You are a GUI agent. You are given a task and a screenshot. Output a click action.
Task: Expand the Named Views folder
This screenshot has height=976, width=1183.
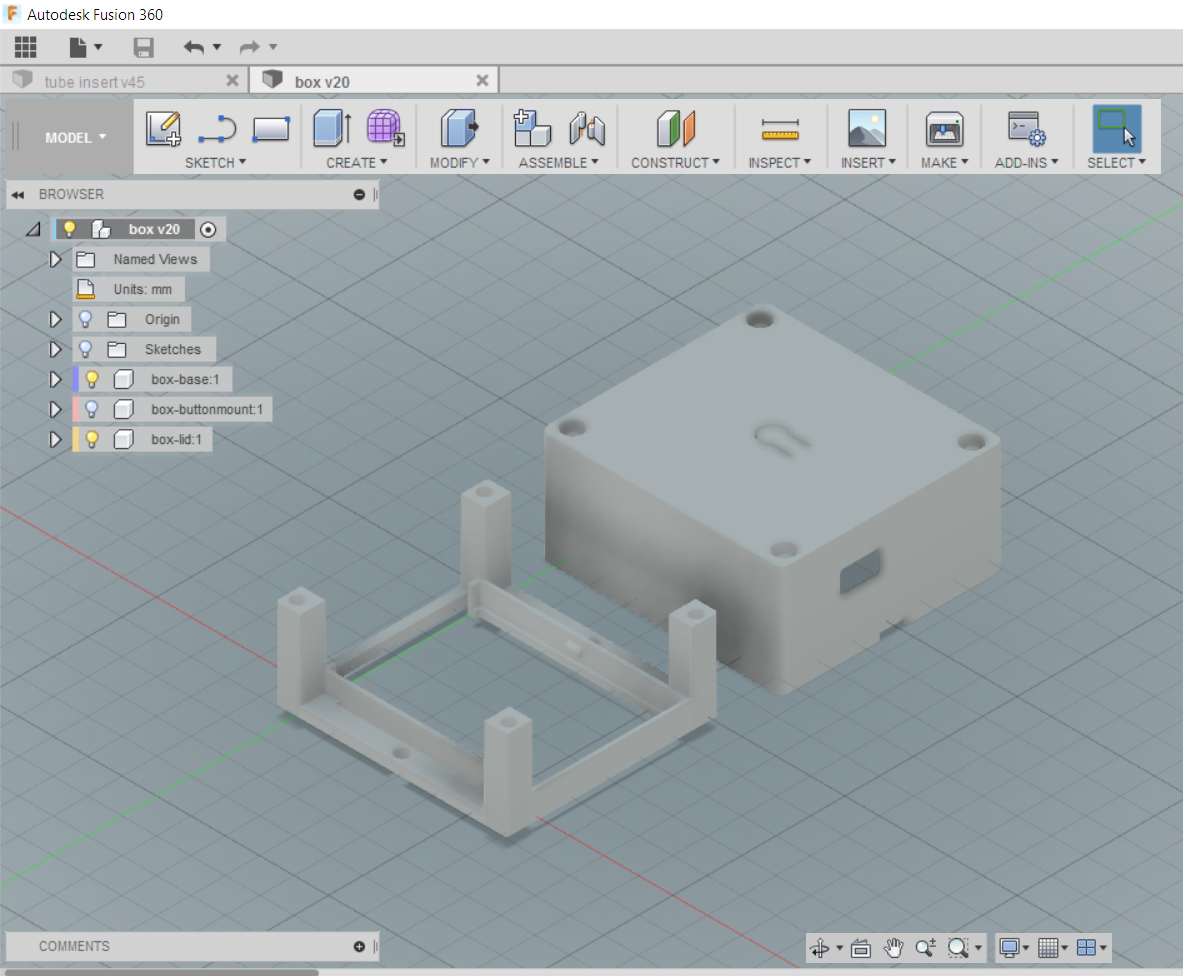click(x=55, y=259)
